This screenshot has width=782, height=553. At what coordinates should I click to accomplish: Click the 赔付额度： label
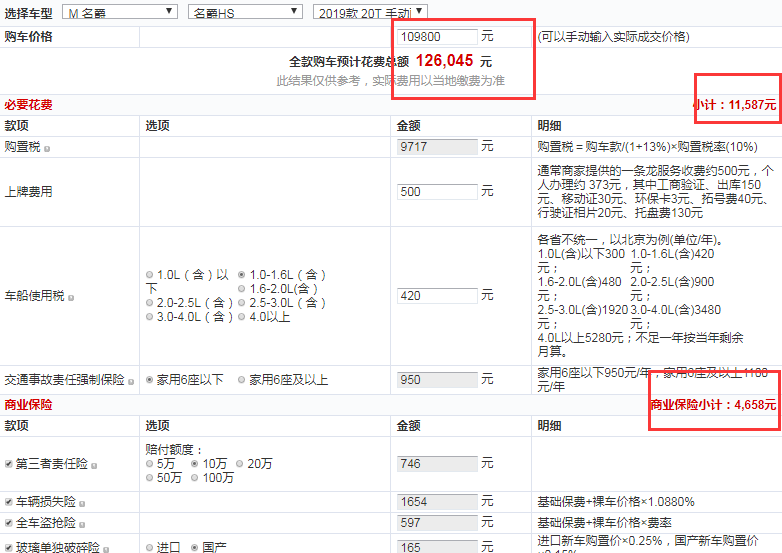pyautogui.click(x=174, y=450)
